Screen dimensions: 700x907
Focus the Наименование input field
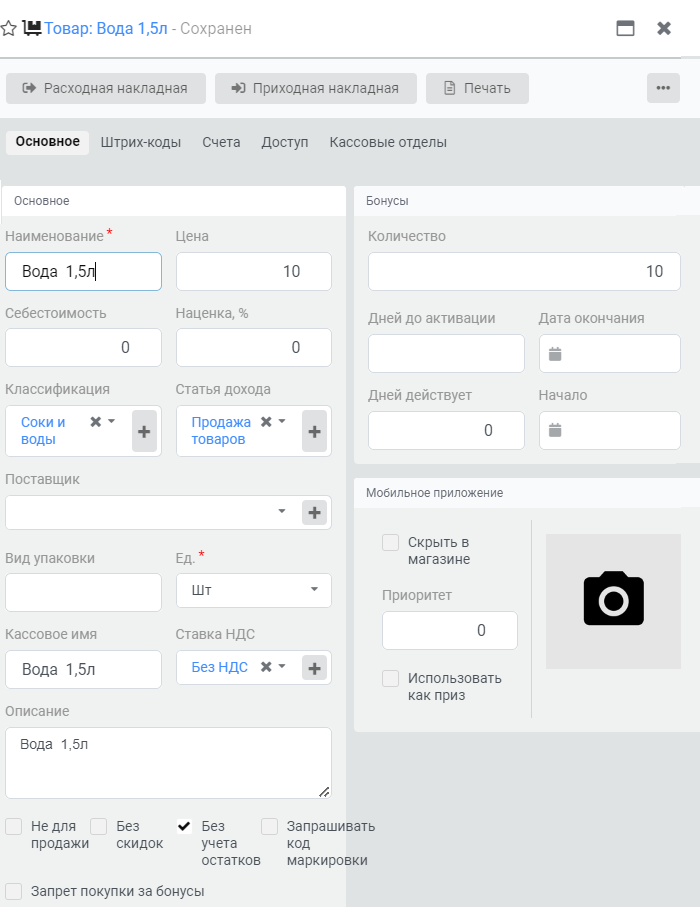click(83, 271)
